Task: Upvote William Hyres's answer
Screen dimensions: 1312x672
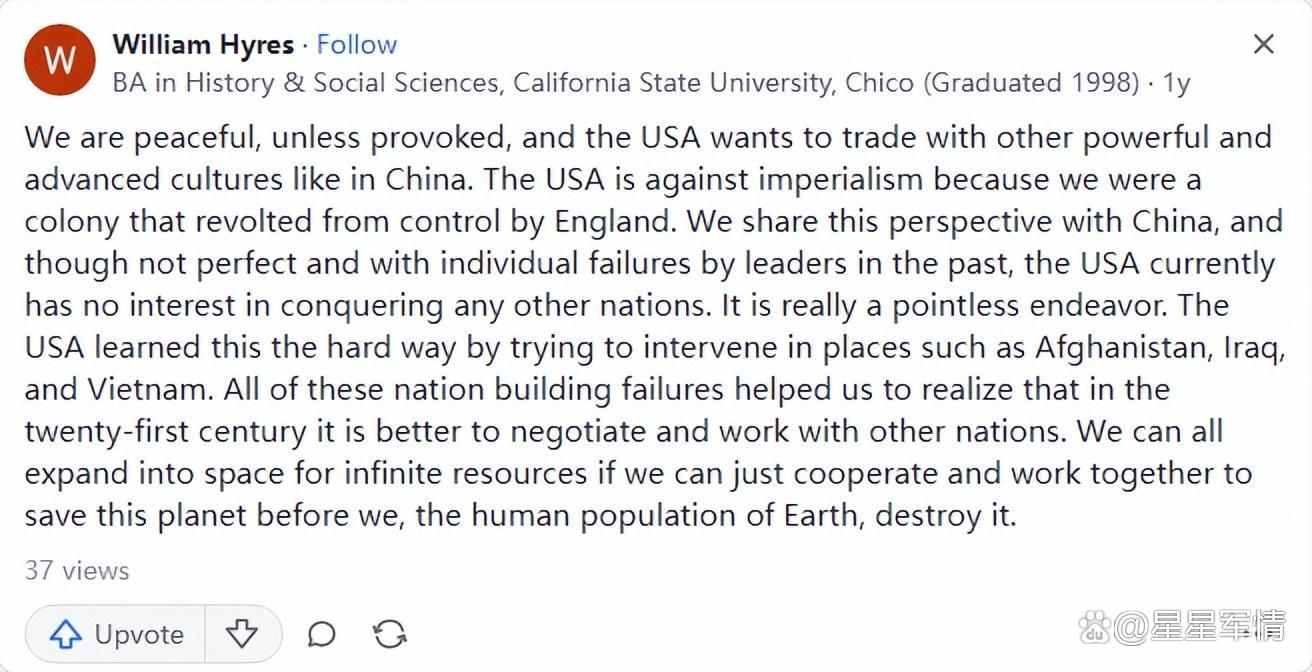Action: point(116,634)
